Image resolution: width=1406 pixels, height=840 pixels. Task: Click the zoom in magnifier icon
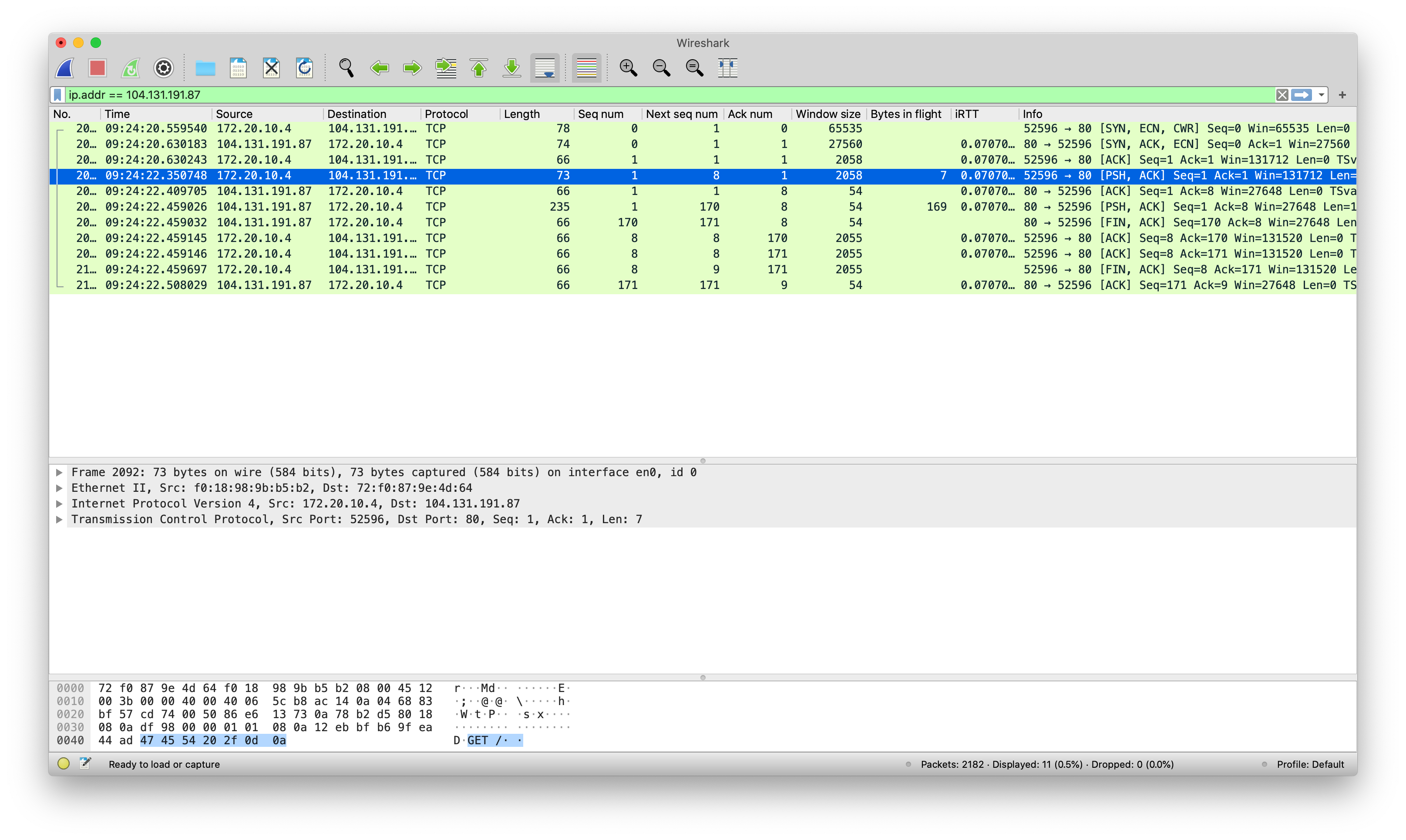[628, 68]
